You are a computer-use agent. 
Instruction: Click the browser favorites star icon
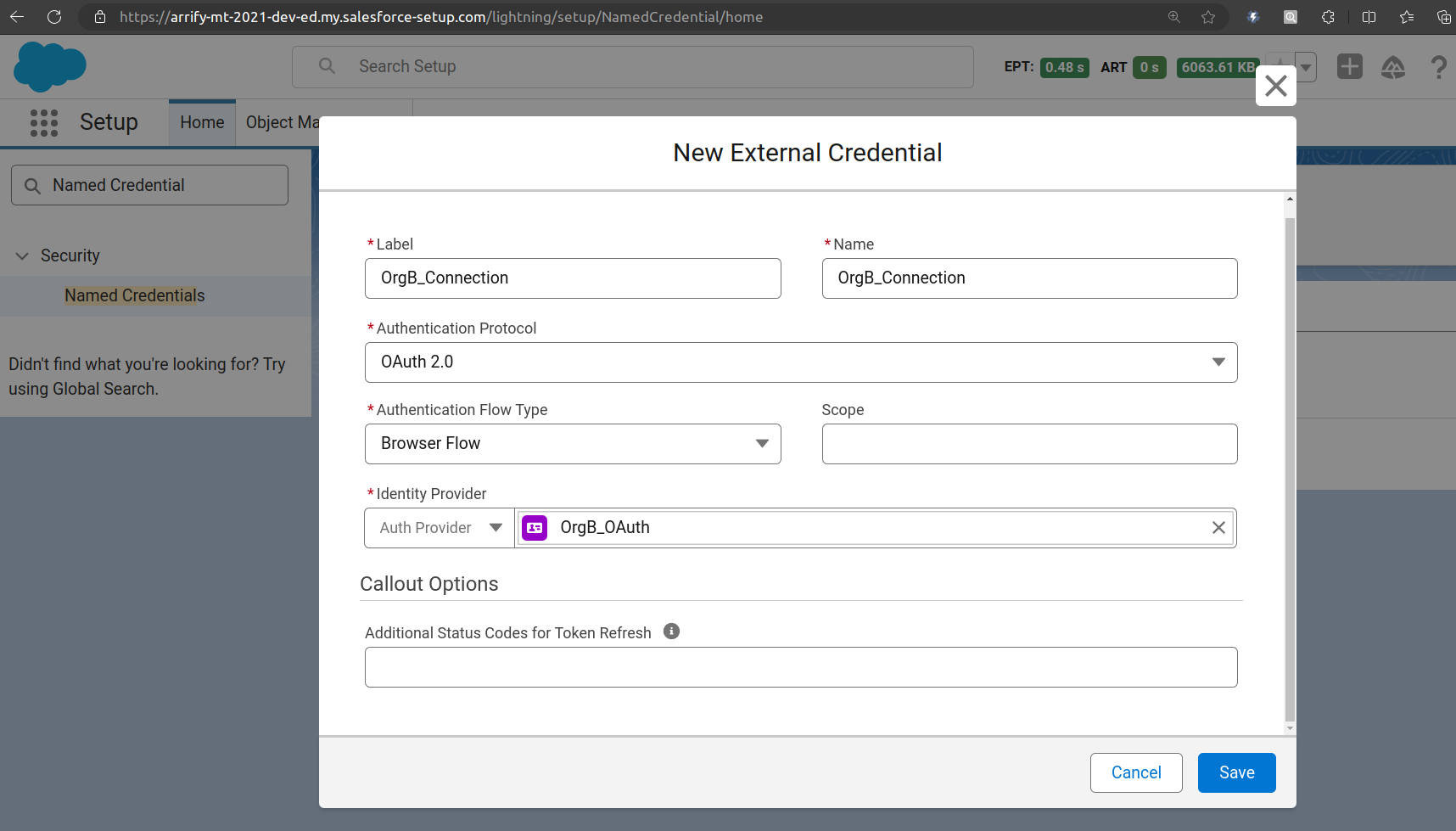[x=1209, y=16]
